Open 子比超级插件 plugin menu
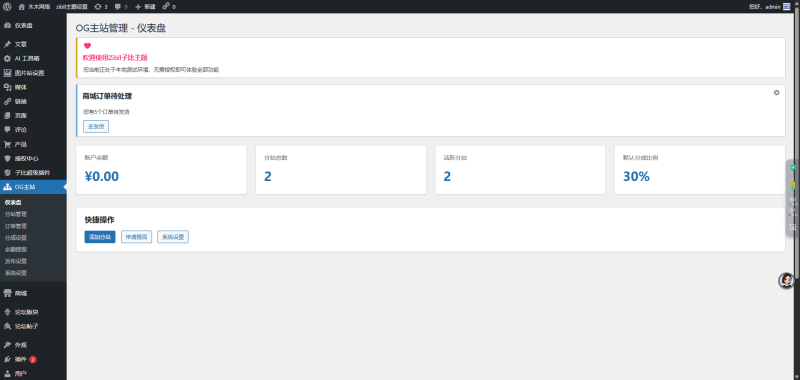This screenshot has width=800, height=380. coord(33,172)
